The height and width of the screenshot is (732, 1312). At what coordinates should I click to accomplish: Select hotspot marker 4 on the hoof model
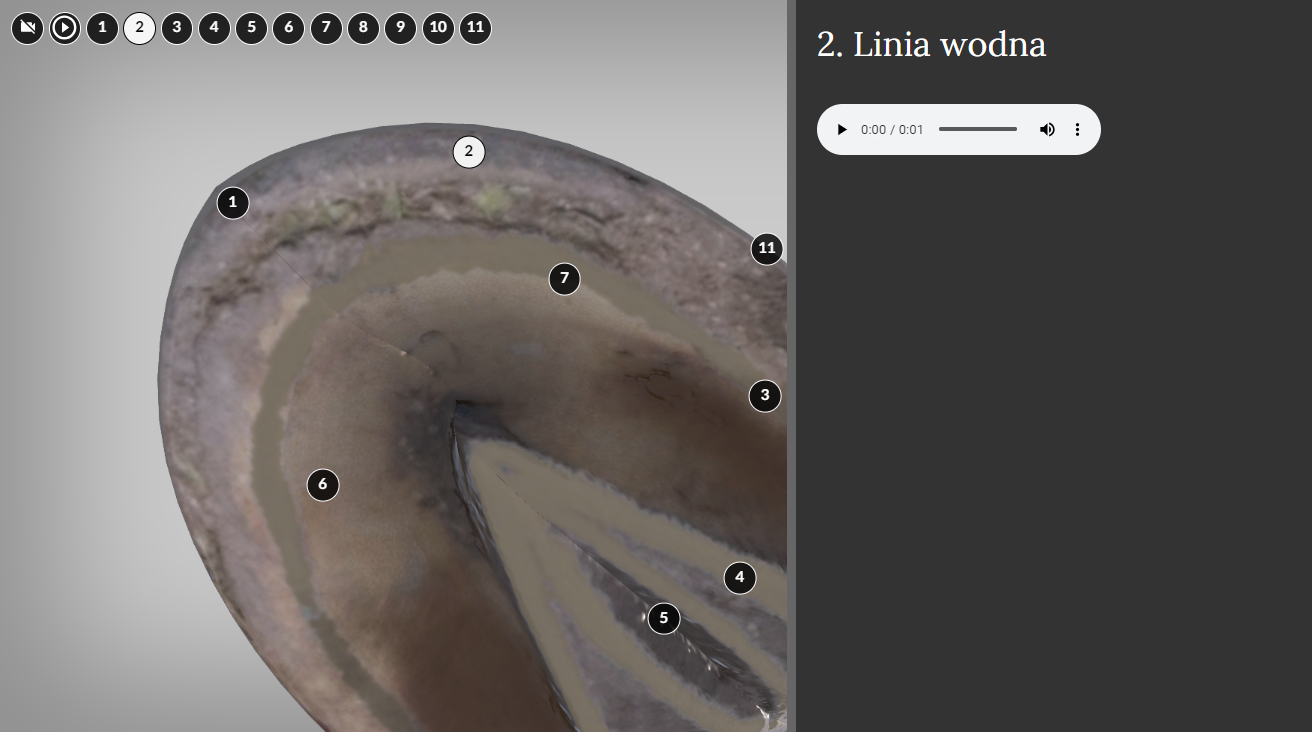(740, 577)
